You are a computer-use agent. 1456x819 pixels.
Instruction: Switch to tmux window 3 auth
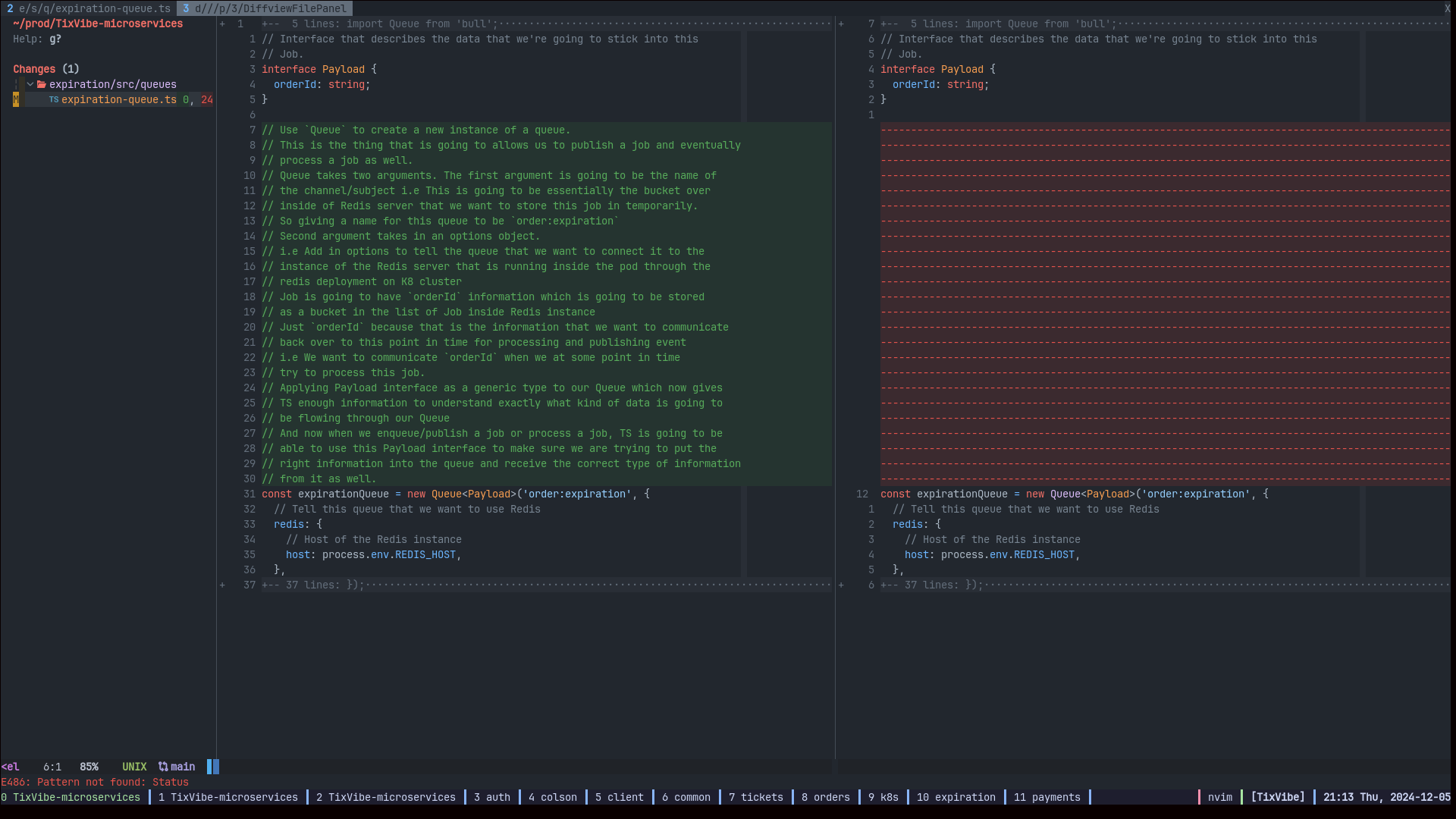click(x=491, y=797)
